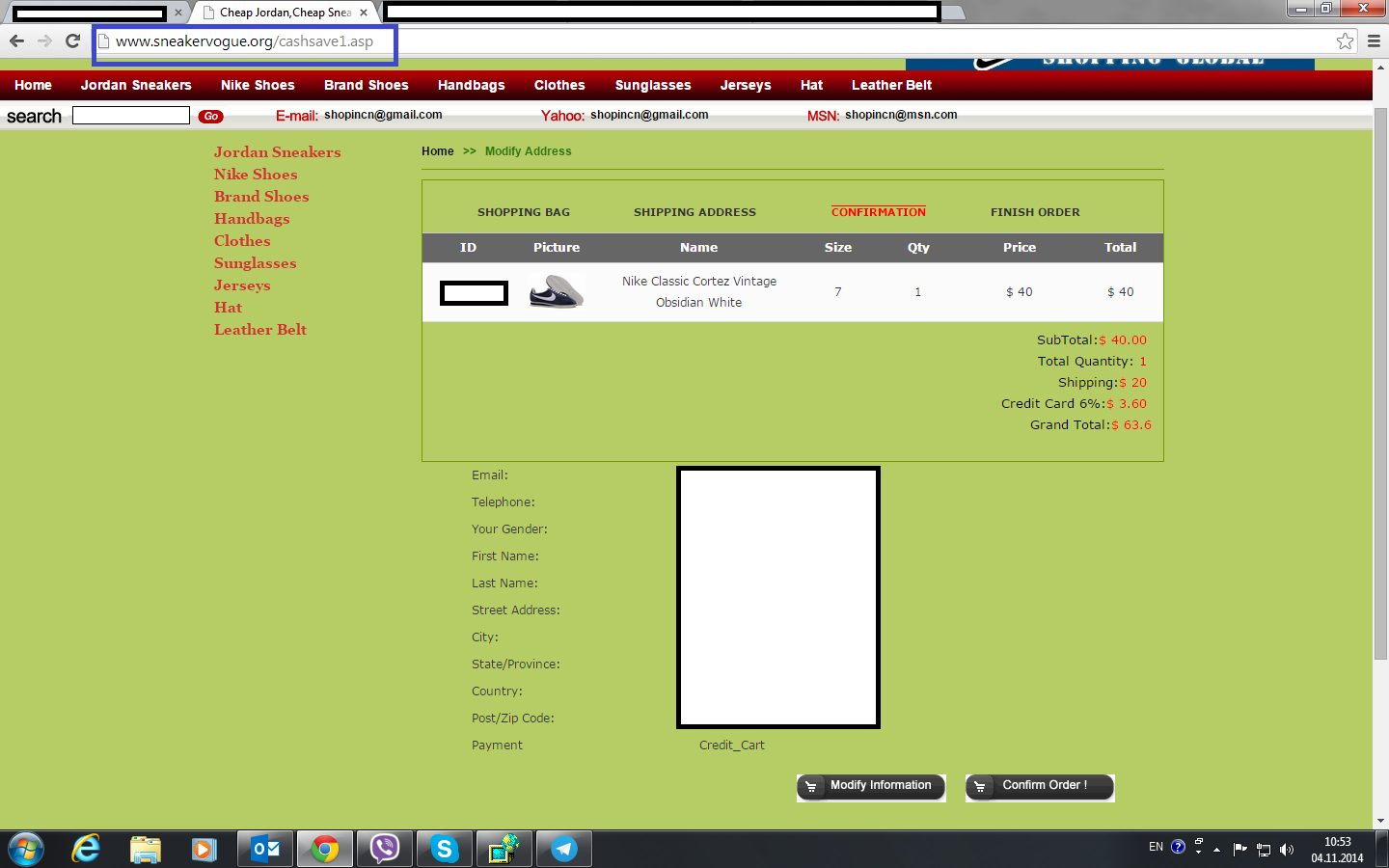This screenshot has width=1389, height=868.
Task: Click the volume speaker tray icon
Action: click(x=1286, y=850)
